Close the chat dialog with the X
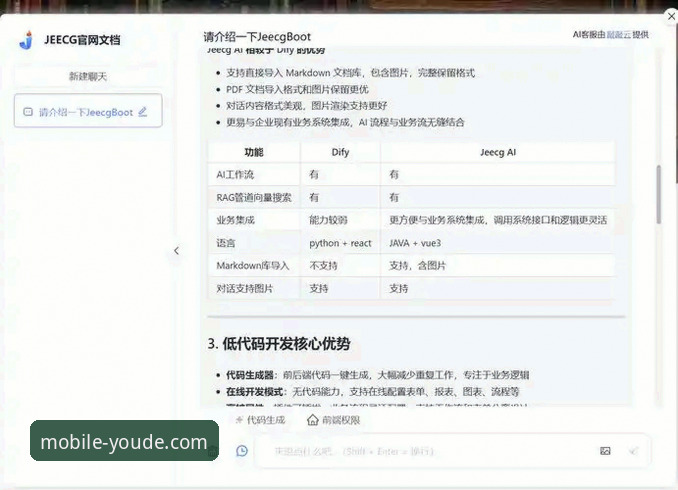The width and height of the screenshot is (678, 490). (671, 16)
